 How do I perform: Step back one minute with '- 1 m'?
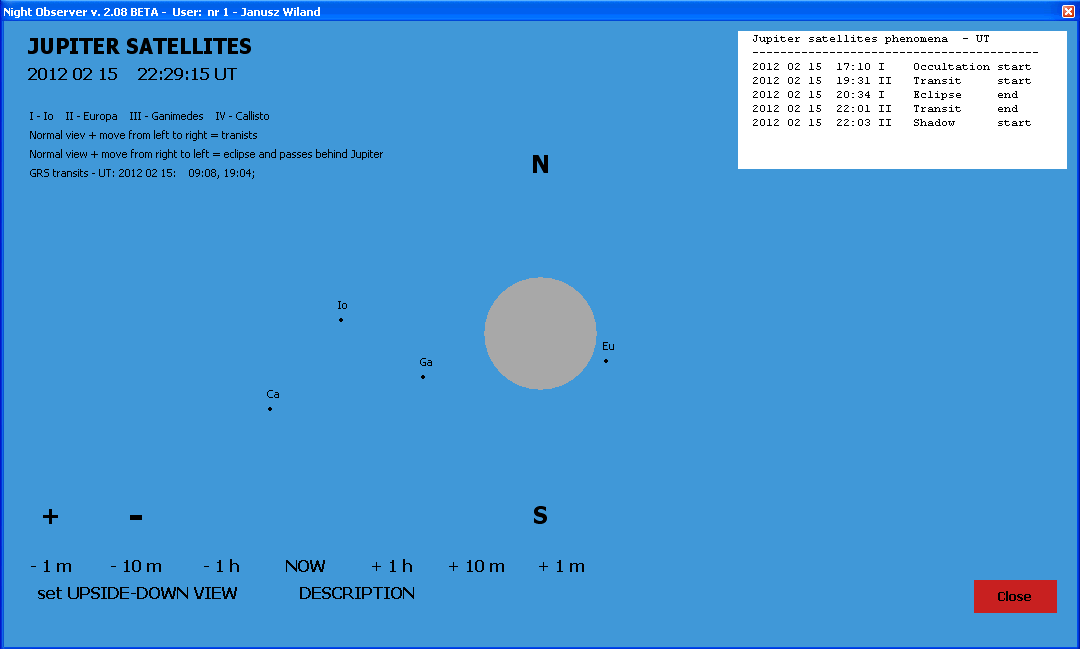(51, 566)
